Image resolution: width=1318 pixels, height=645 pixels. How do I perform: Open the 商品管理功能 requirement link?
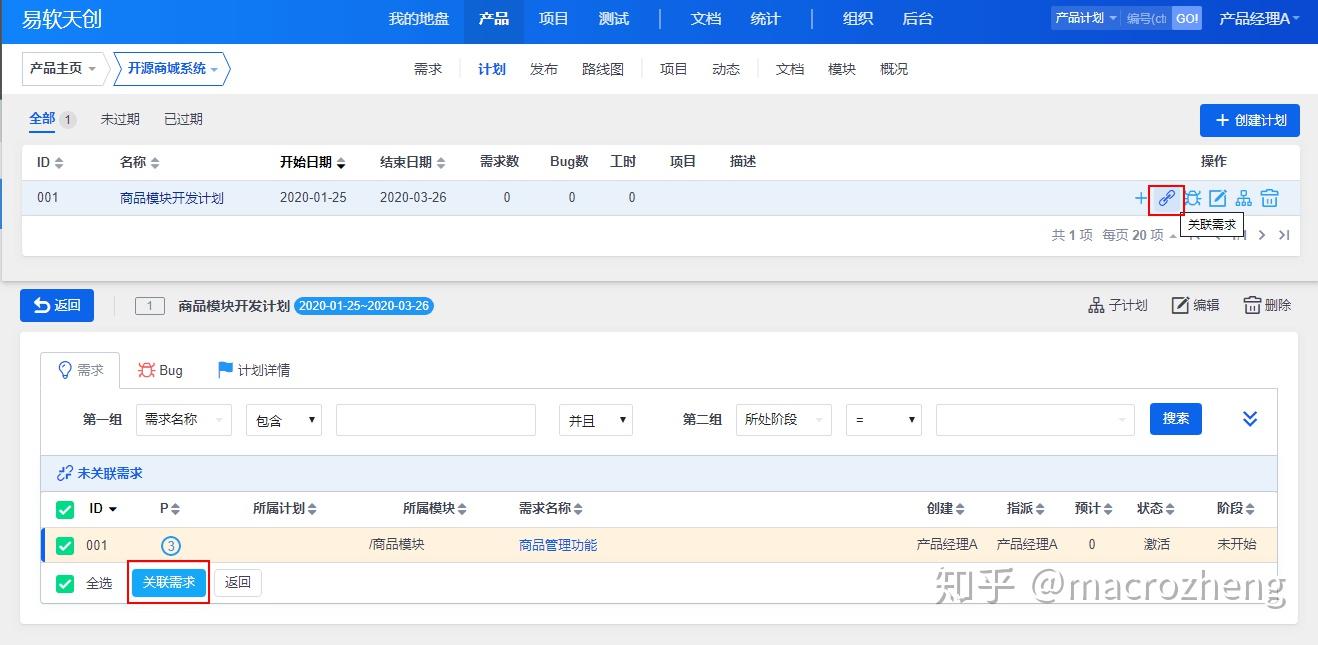coord(558,545)
